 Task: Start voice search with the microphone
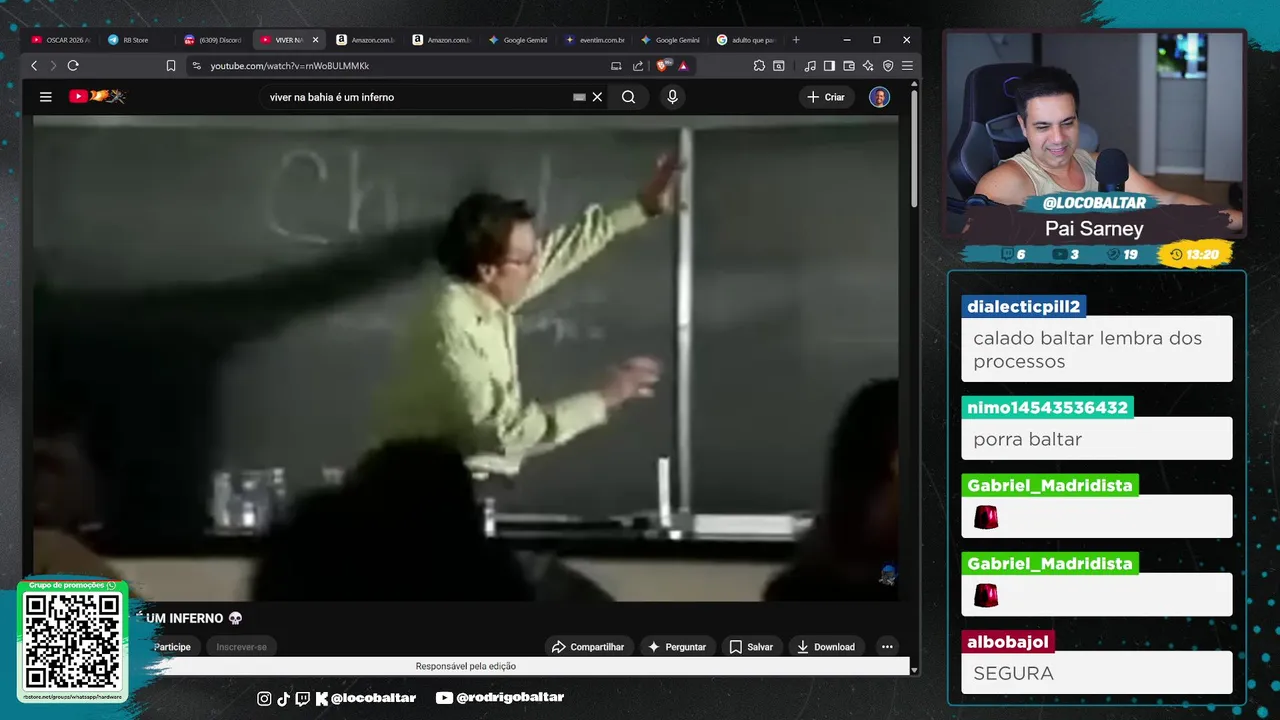[x=672, y=97]
